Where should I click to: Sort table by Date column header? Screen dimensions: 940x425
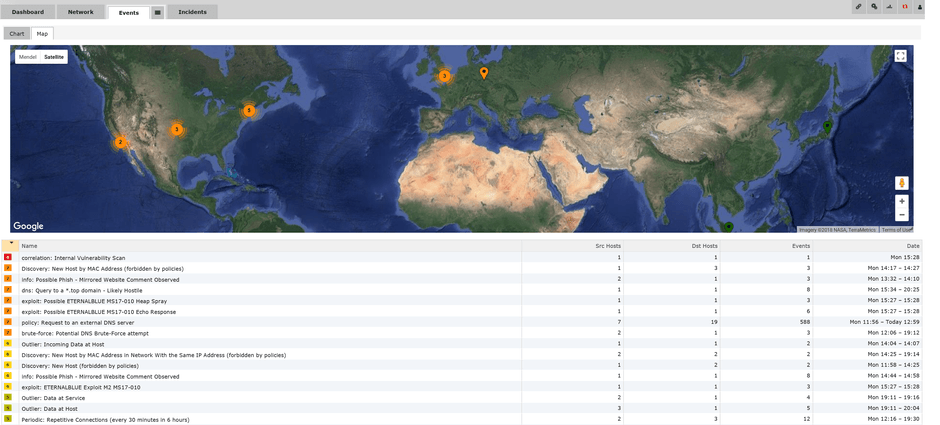(912, 245)
